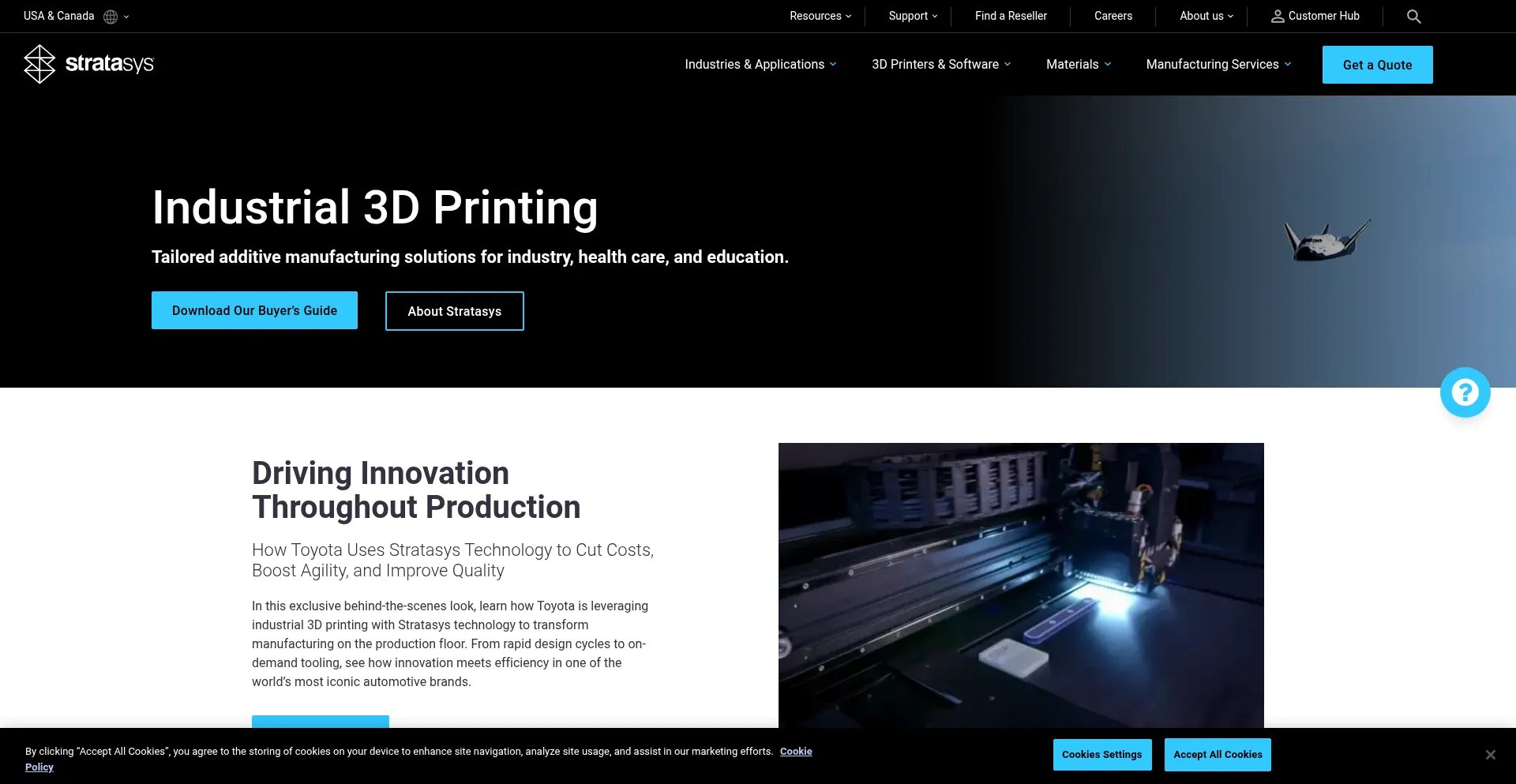
Task: Expand the About us dropdown
Action: (1206, 16)
